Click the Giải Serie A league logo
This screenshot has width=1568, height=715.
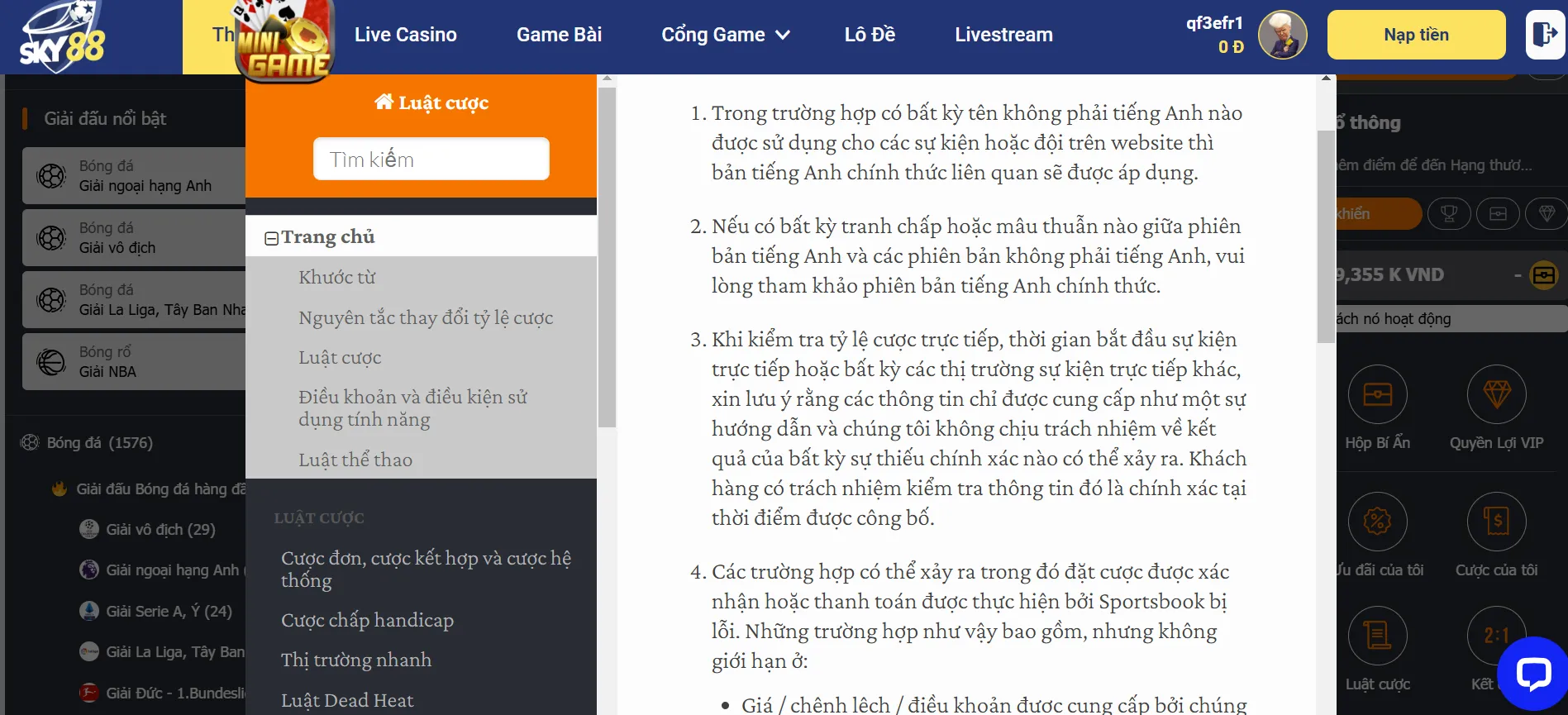coord(89,611)
